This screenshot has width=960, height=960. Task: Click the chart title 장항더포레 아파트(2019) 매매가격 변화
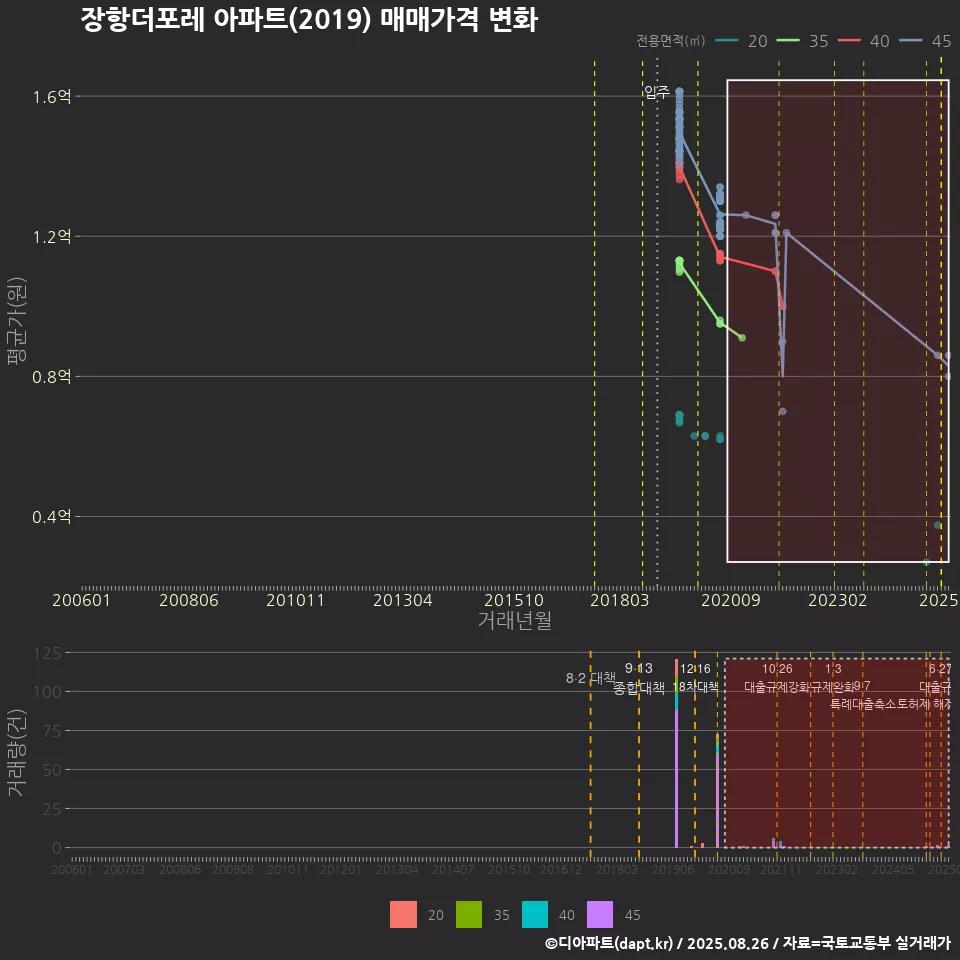[x=309, y=19]
